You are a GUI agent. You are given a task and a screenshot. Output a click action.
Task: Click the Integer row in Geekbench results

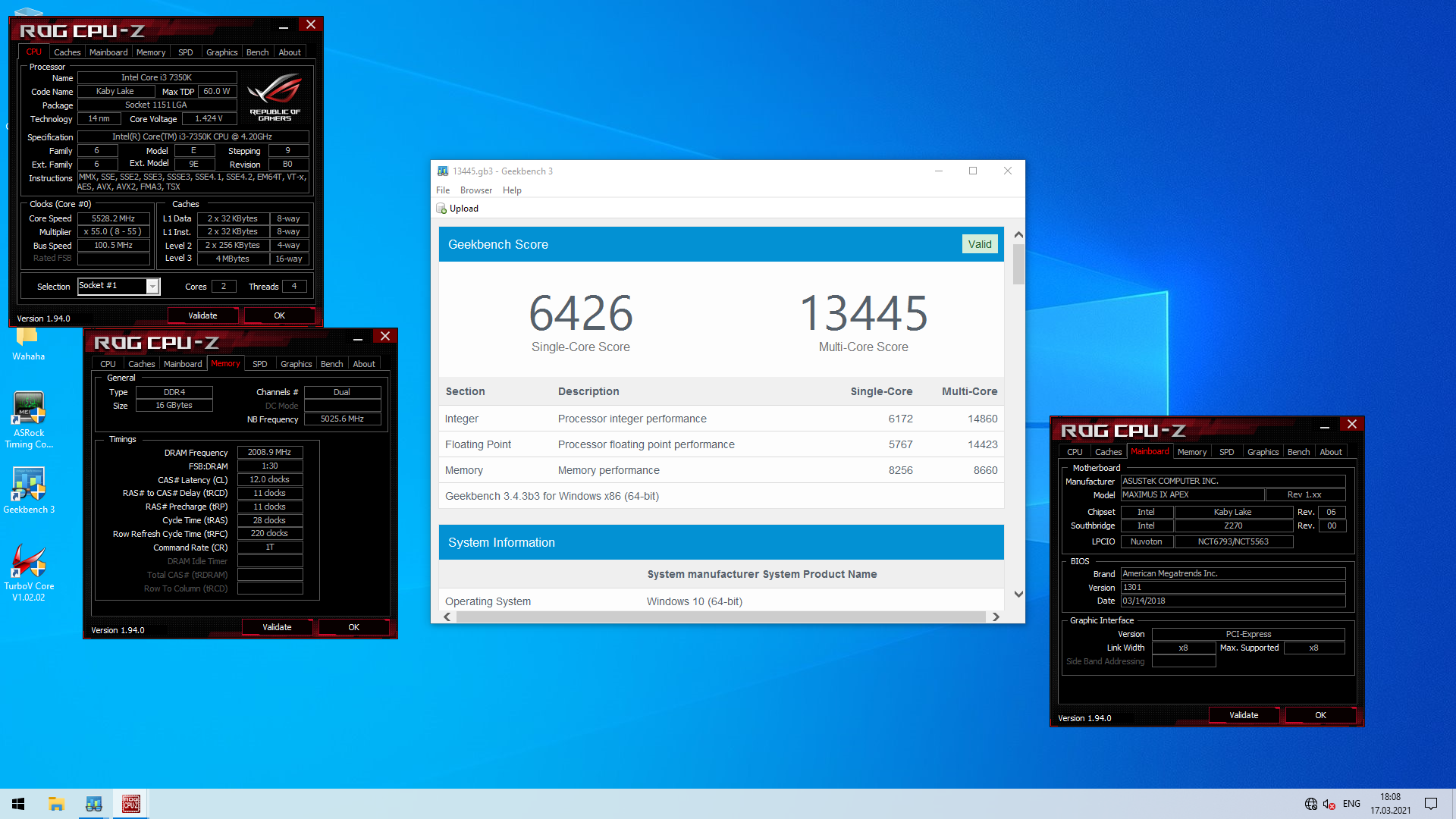tap(721, 419)
